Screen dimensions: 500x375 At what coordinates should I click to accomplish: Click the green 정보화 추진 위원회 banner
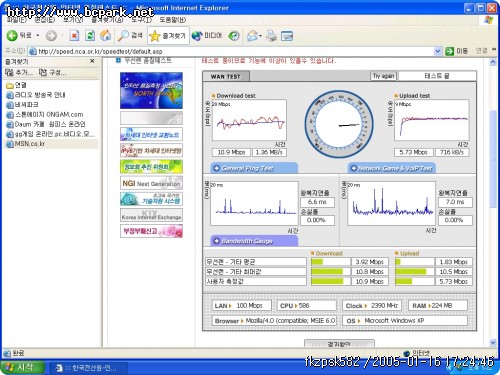(x=151, y=166)
